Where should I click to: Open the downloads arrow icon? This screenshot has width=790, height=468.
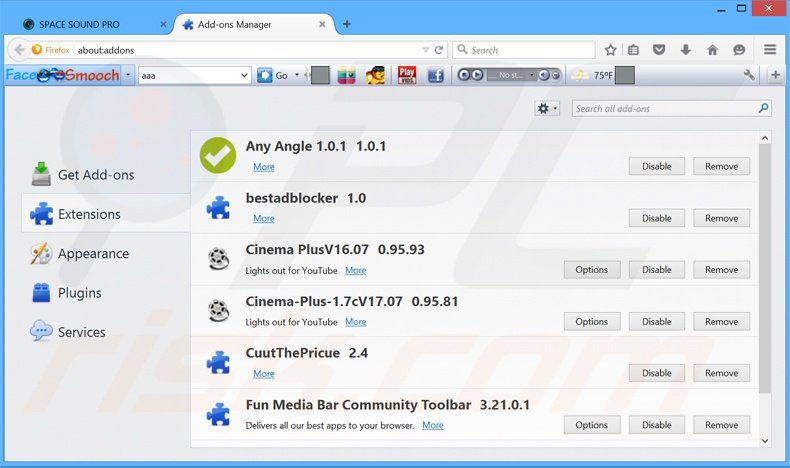[x=685, y=50]
